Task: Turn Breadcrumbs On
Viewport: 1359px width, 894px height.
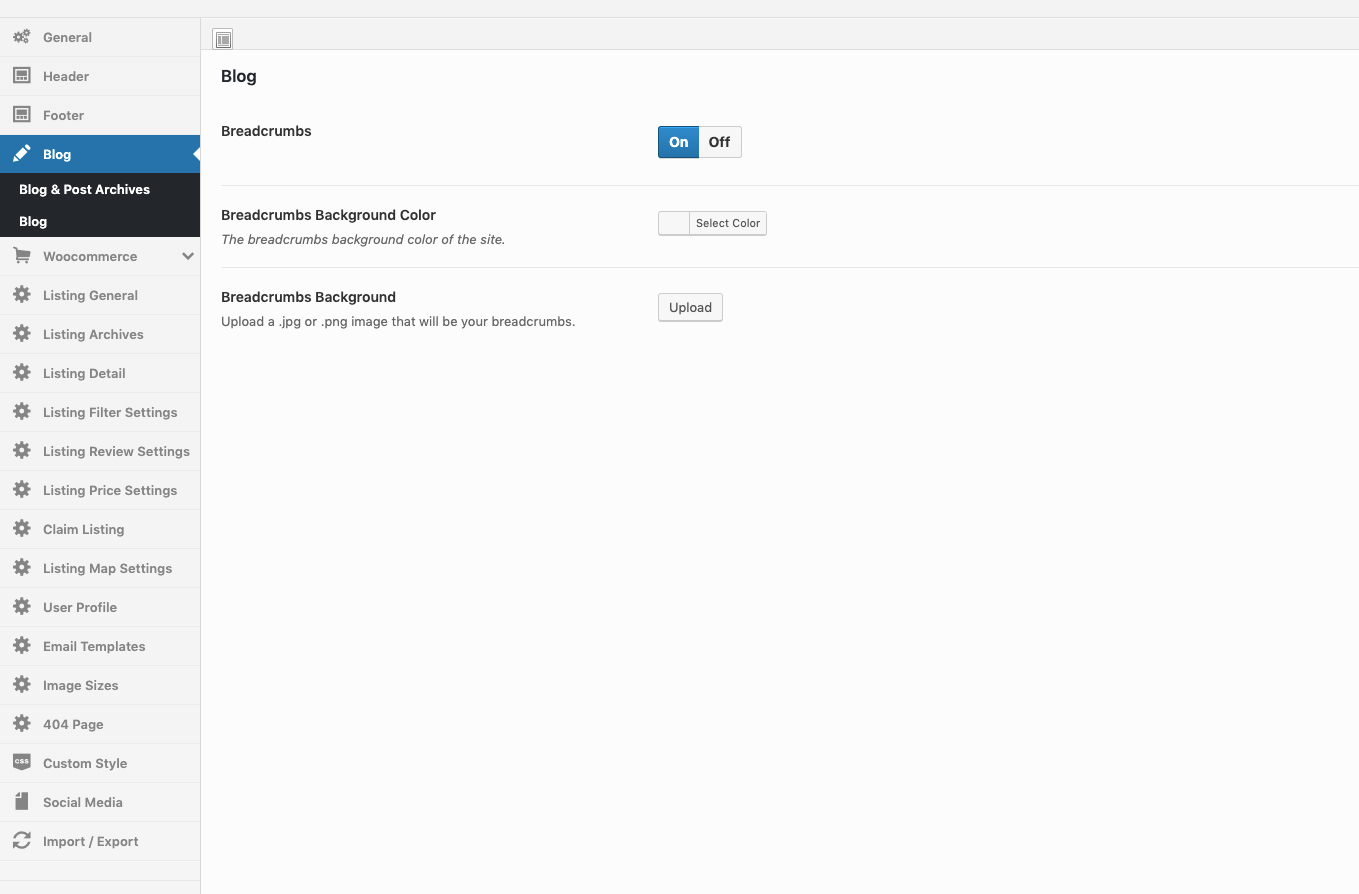Action: (x=678, y=142)
